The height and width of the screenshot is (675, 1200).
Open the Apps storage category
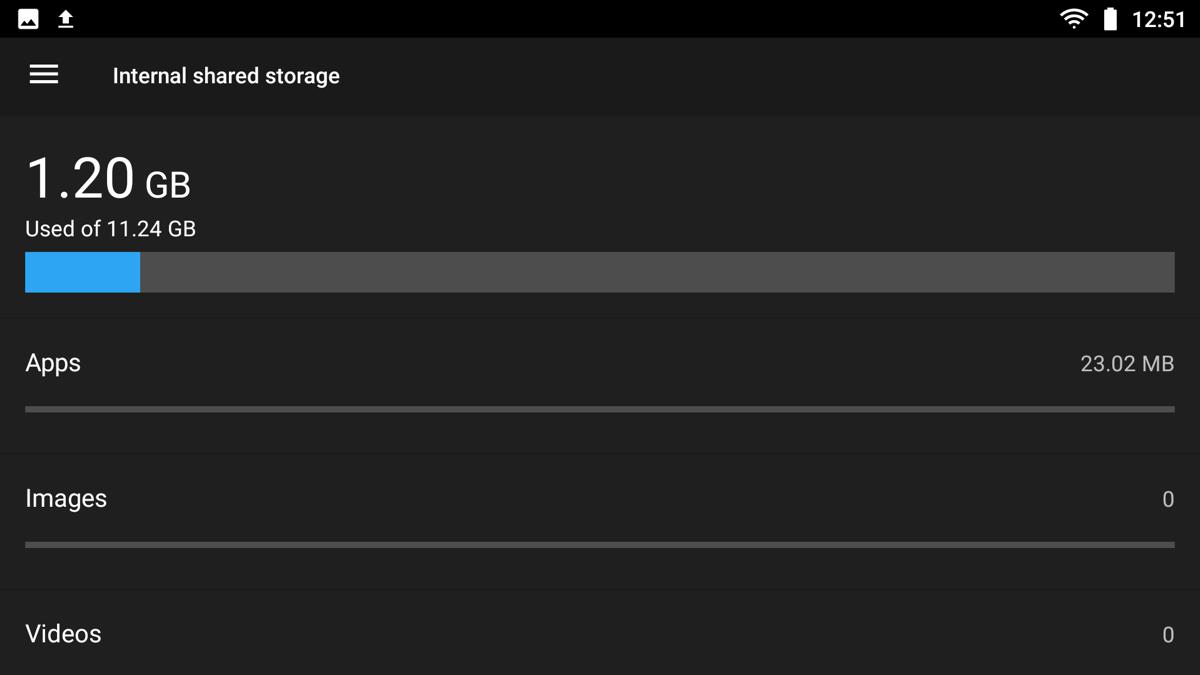pyautogui.click(x=600, y=385)
